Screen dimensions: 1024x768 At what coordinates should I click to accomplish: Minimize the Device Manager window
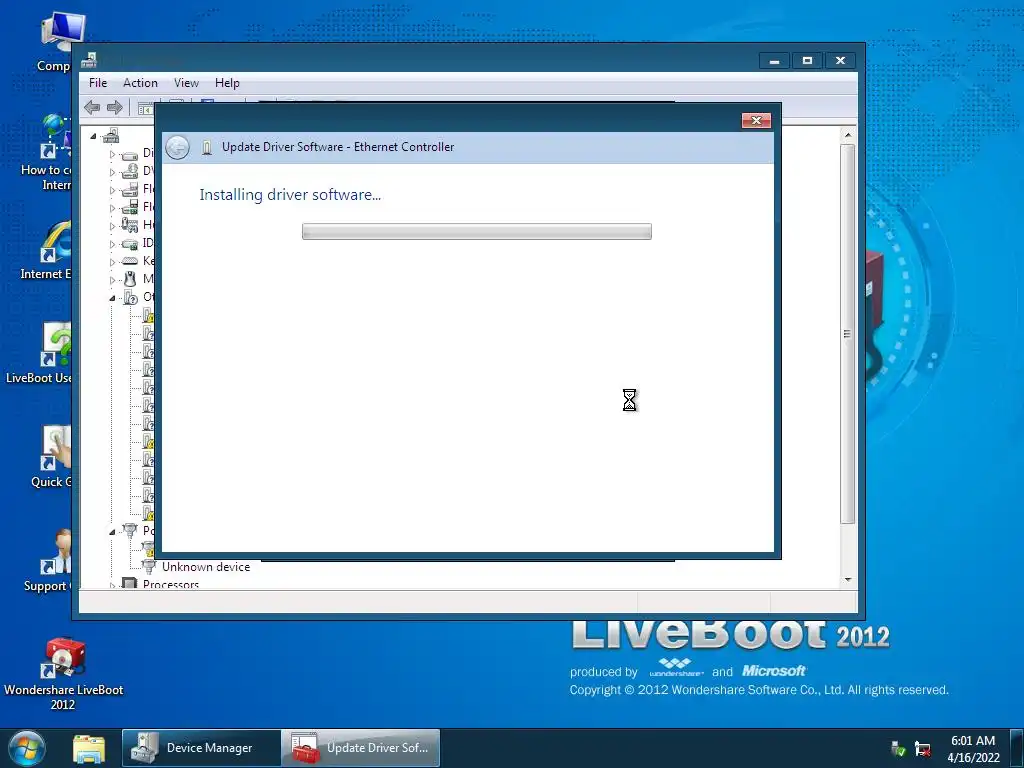click(x=775, y=61)
